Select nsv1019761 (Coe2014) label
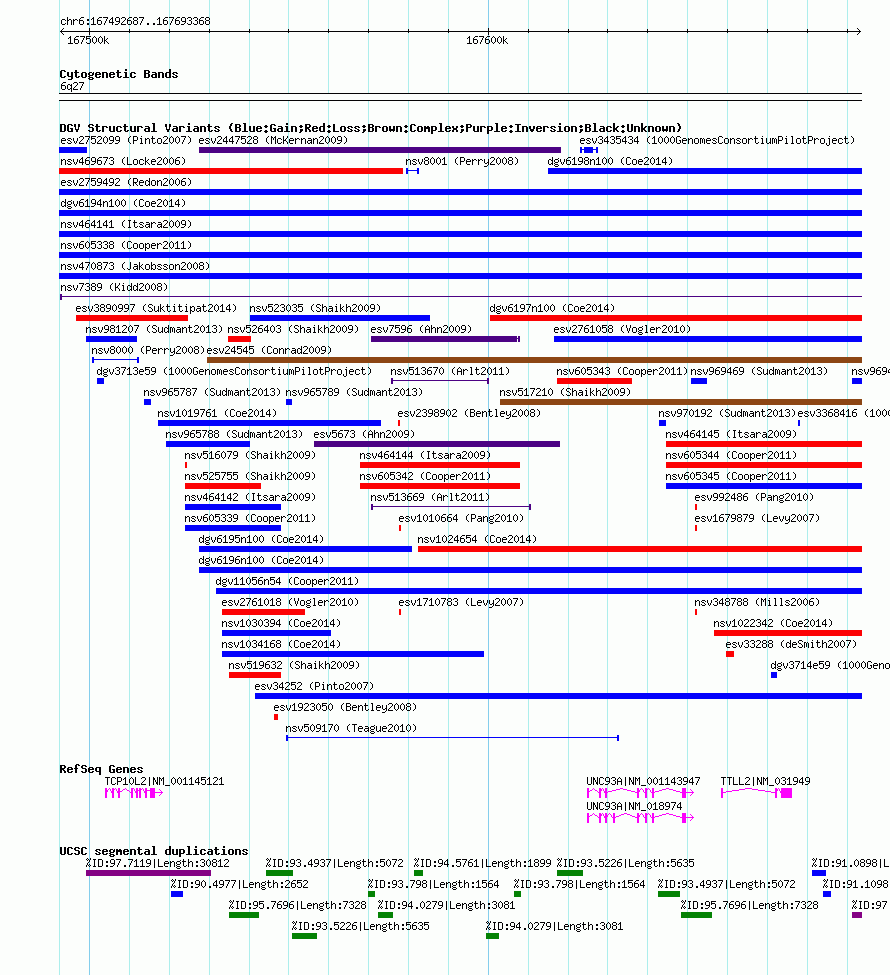890x975 pixels. pos(216,414)
